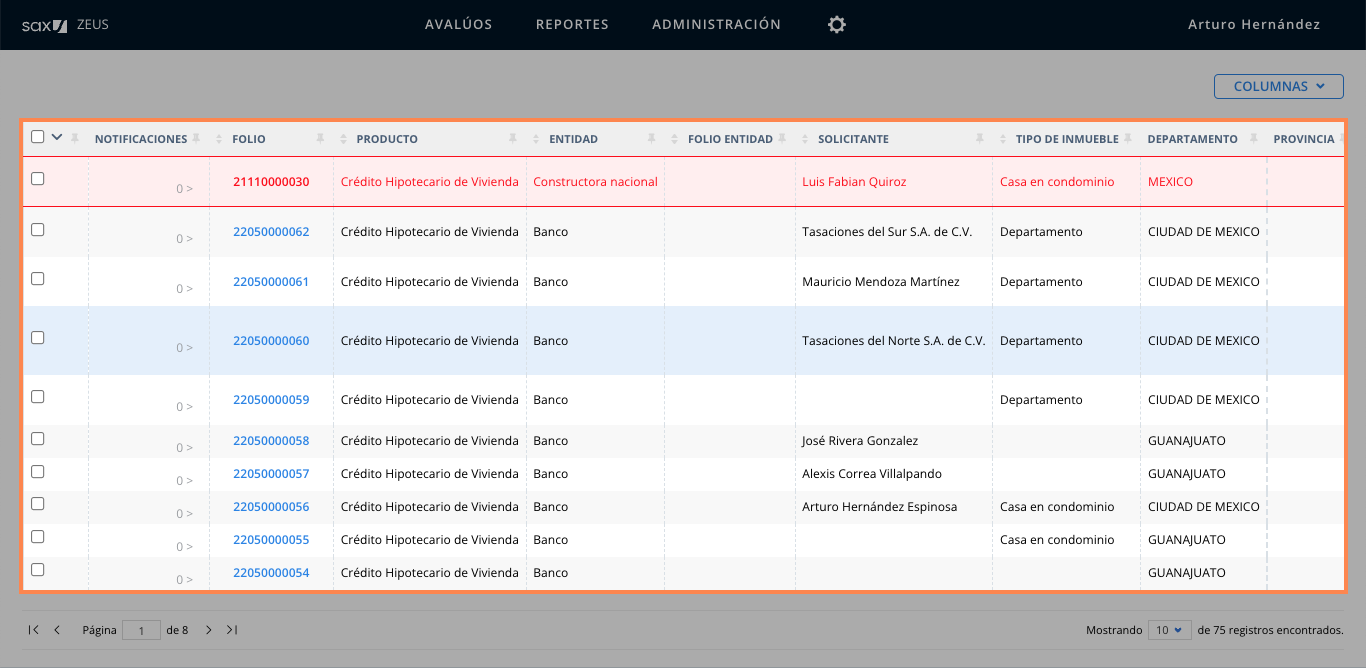Click the PROVINCIA column header
The height and width of the screenshot is (668, 1366).
pyautogui.click(x=1303, y=139)
